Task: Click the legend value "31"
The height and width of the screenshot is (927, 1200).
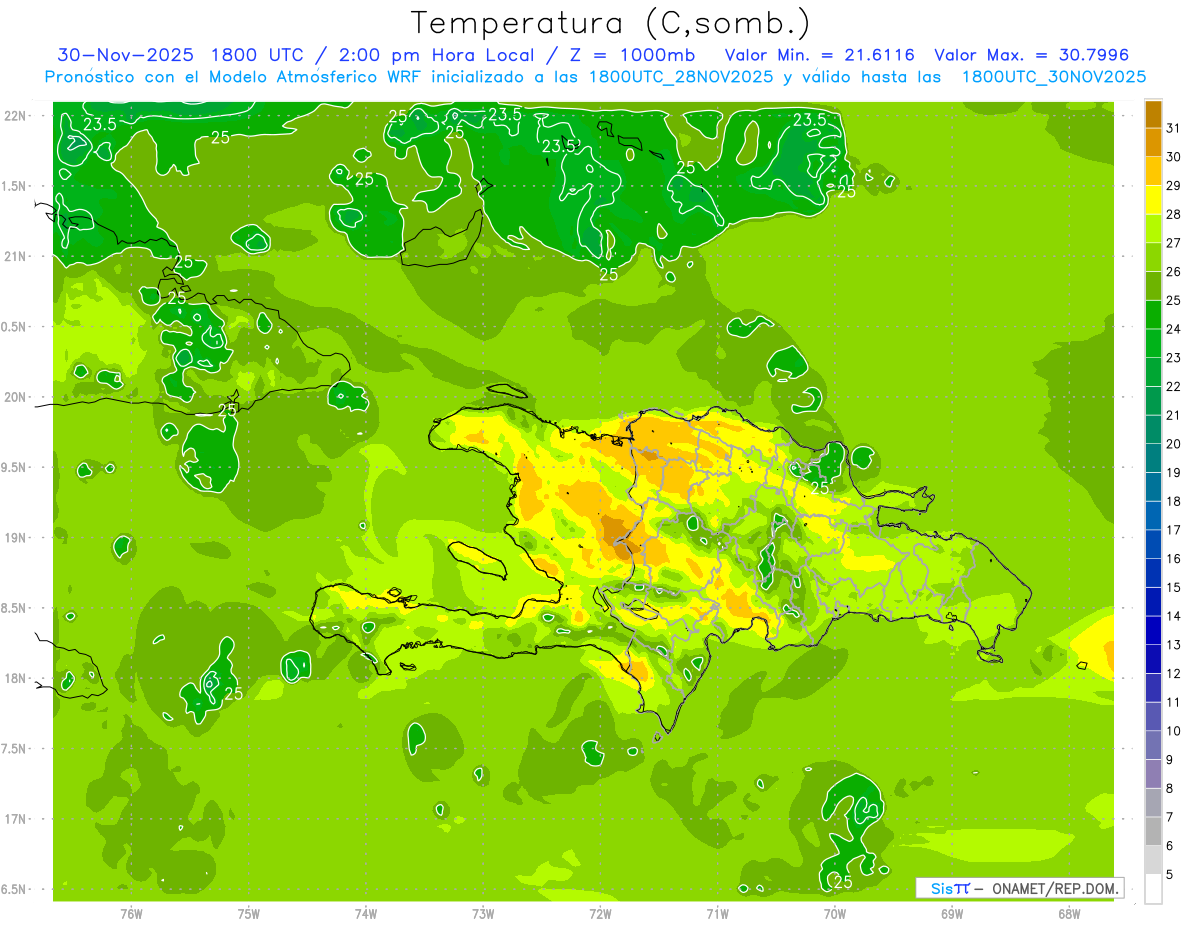Action: point(1174,128)
